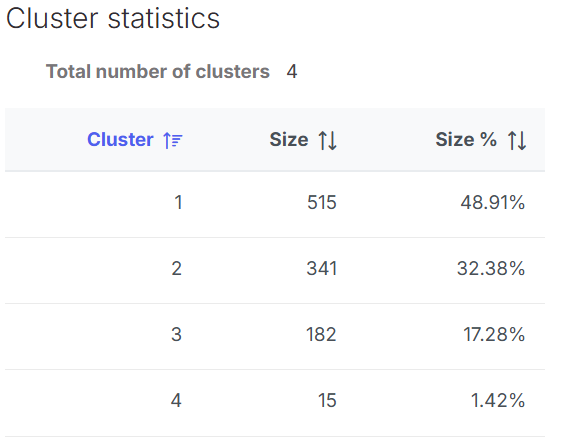The image size is (565, 448).
Task: Click the Size column sort arrows icon
Action: coord(328,141)
